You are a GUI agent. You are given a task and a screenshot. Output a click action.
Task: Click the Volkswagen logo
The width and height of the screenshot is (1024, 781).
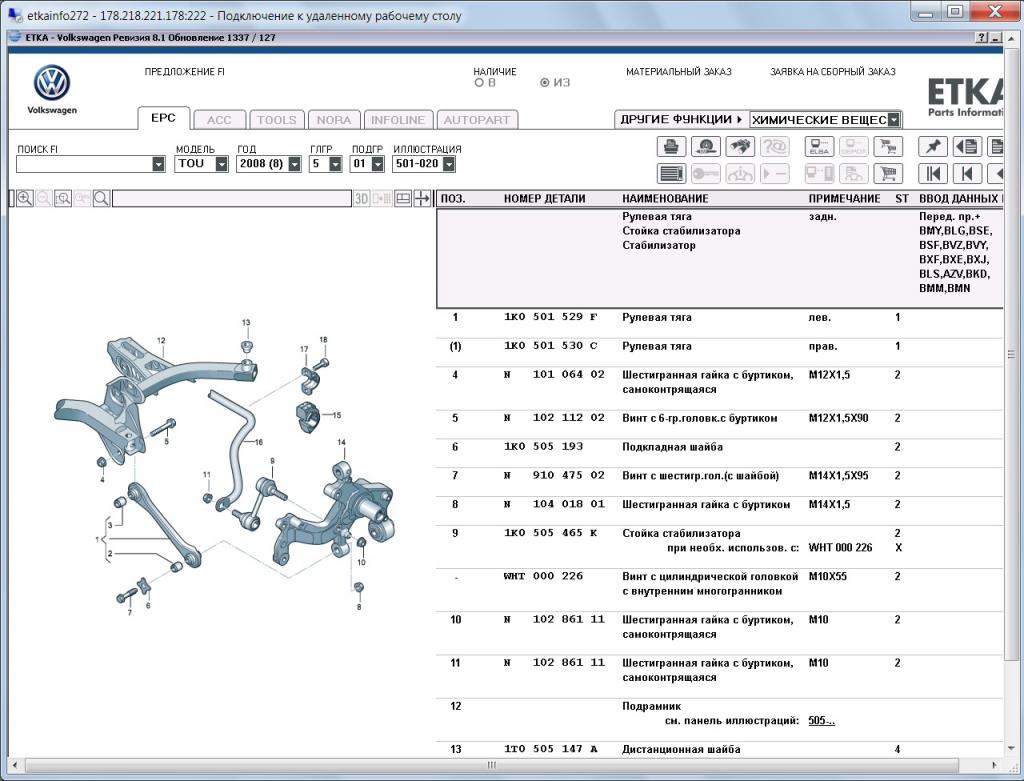(52, 83)
